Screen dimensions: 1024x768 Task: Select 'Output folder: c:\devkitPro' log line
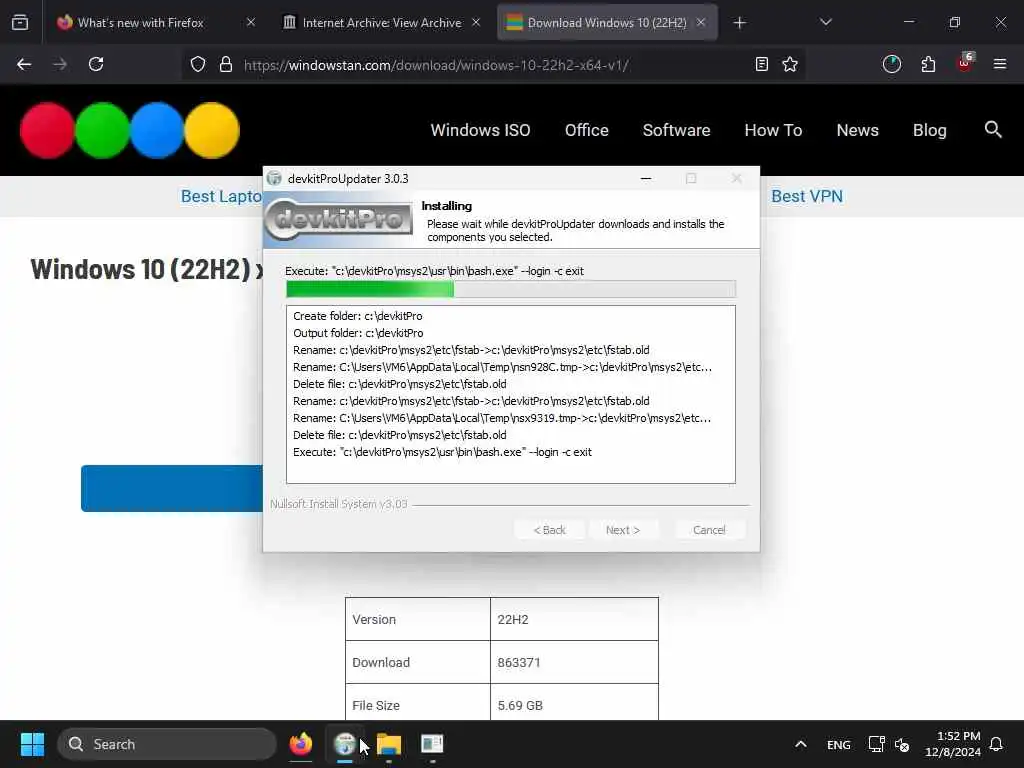click(358, 333)
